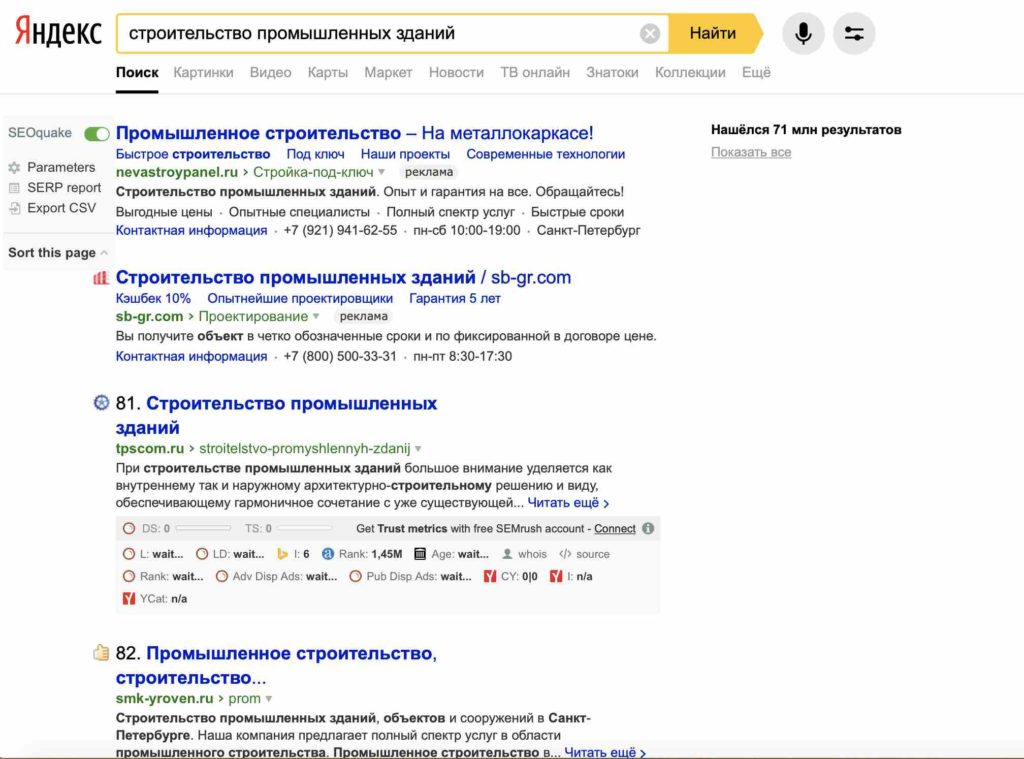Open Гарантия 5 лет sitelink
This screenshot has height=759, width=1024.
click(x=455, y=299)
